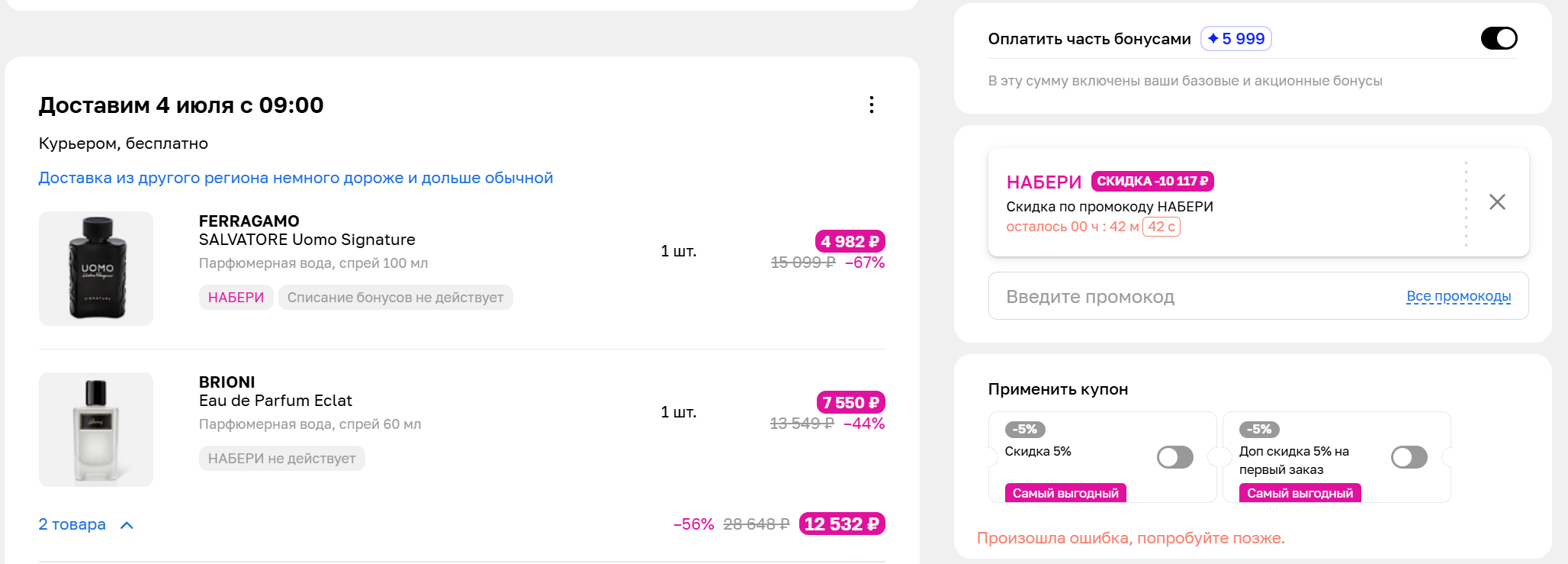The height and width of the screenshot is (564, 1568).
Task: Click the 4 982 ₽ price badge
Action: [x=850, y=241]
